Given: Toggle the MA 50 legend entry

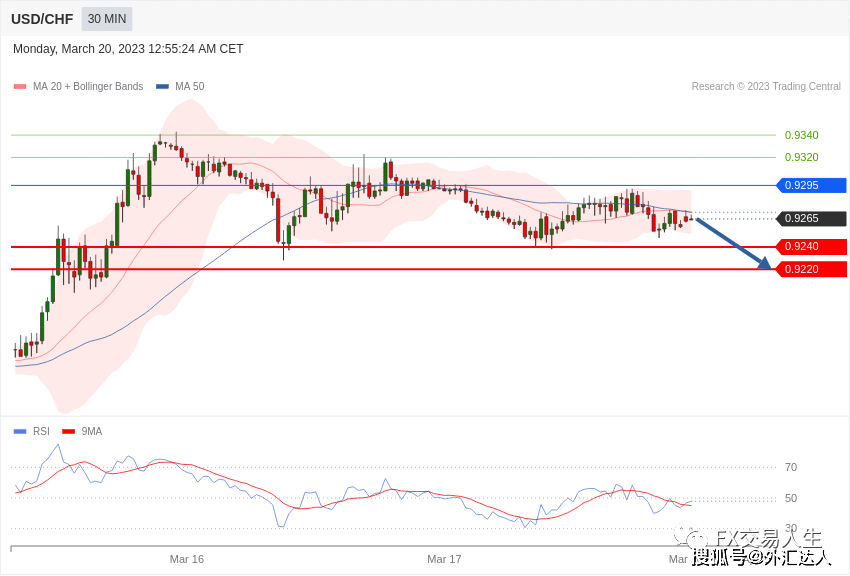Looking at the screenshot, I should (180, 87).
